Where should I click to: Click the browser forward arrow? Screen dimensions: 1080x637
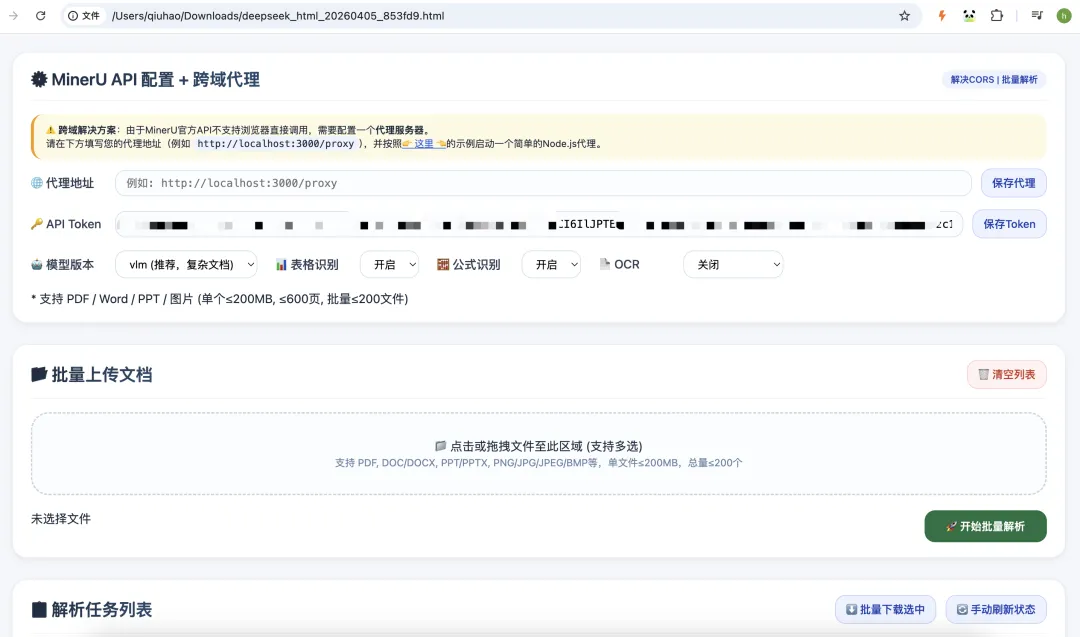(x=13, y=15)
